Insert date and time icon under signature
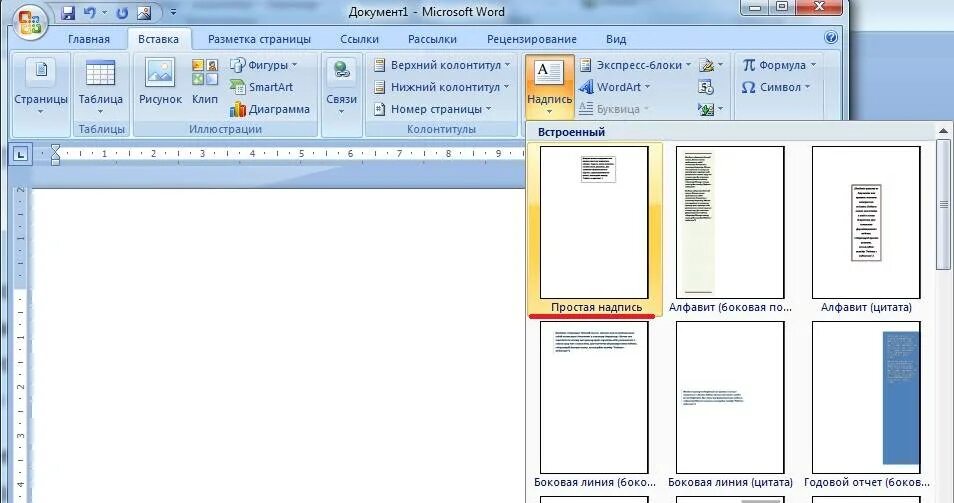Viewport: 954px width, 503px height. pos(706,87)
